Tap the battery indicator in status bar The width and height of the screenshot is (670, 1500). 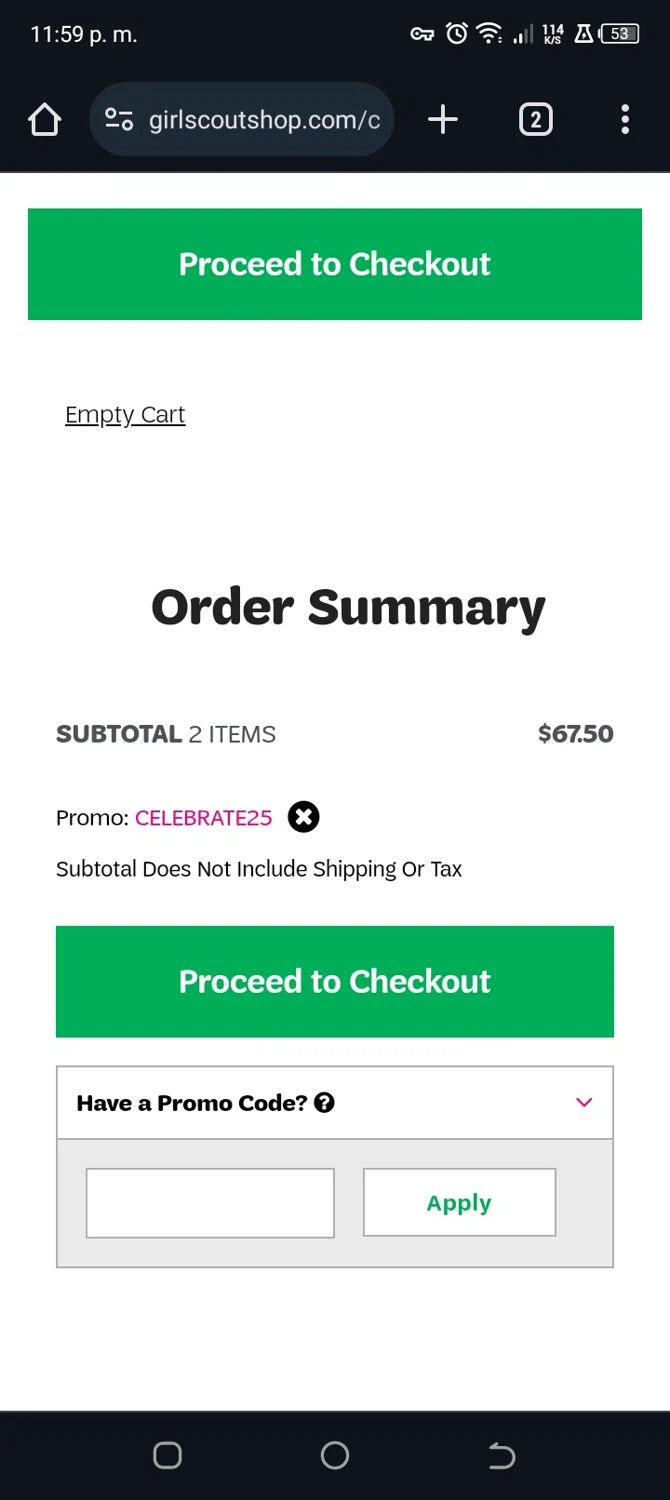click(x=619, y=34)
